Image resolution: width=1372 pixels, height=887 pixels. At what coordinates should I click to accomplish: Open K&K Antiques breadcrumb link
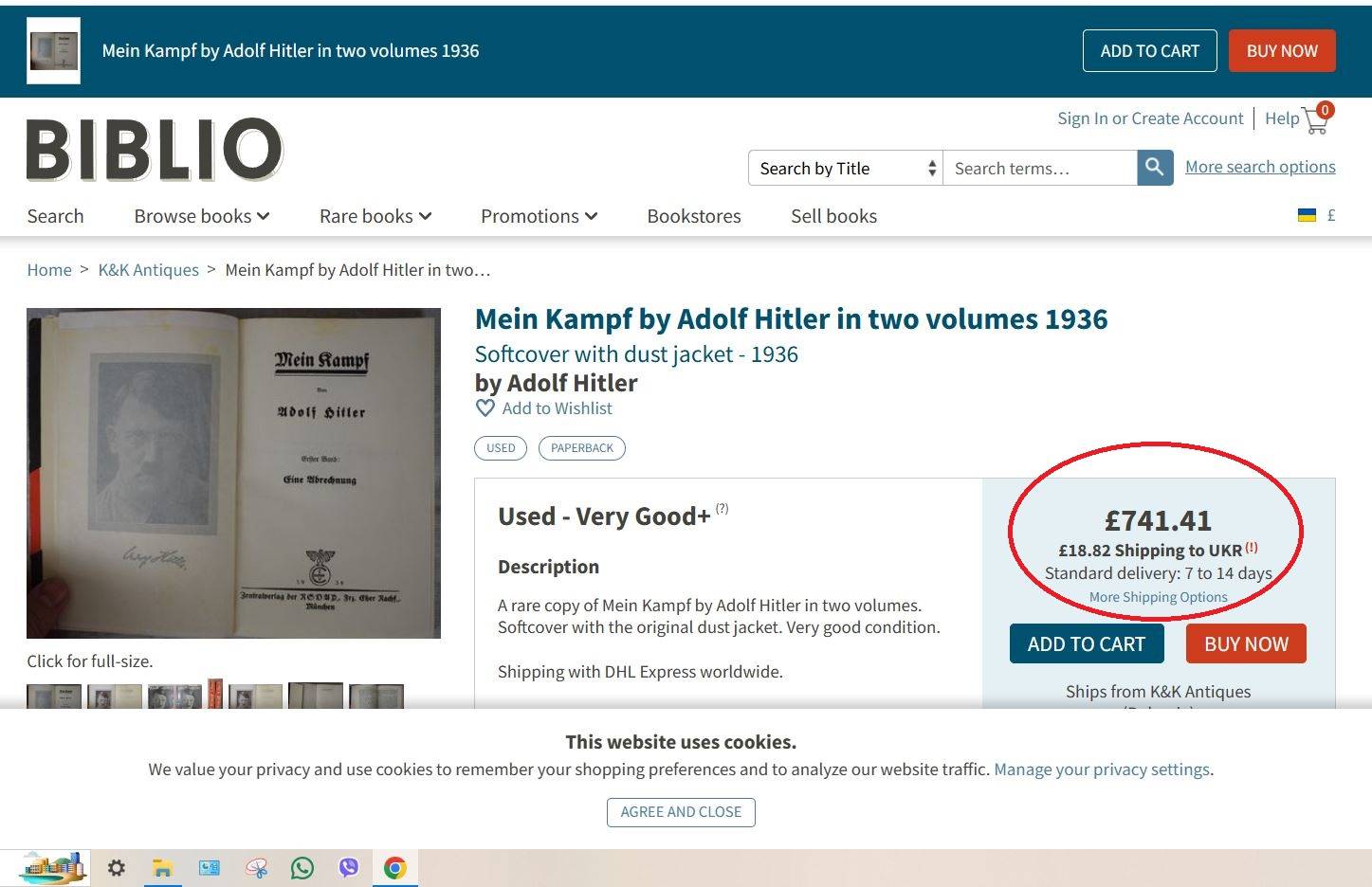click(149, 270)
